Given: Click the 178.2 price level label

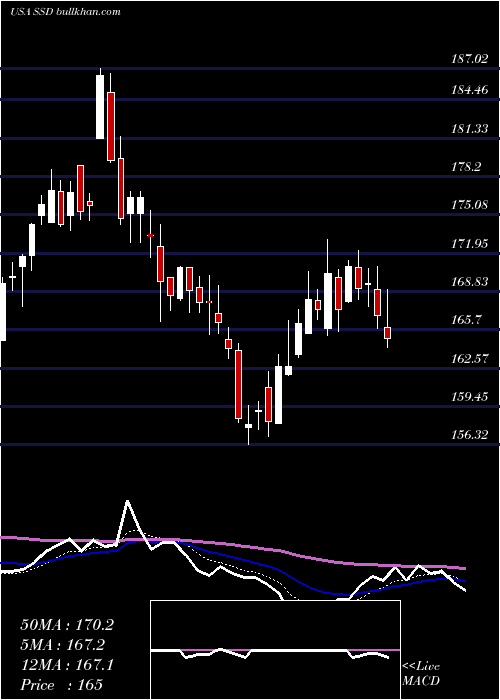Looking at the screenshot, I should click(x=467, y=167).
